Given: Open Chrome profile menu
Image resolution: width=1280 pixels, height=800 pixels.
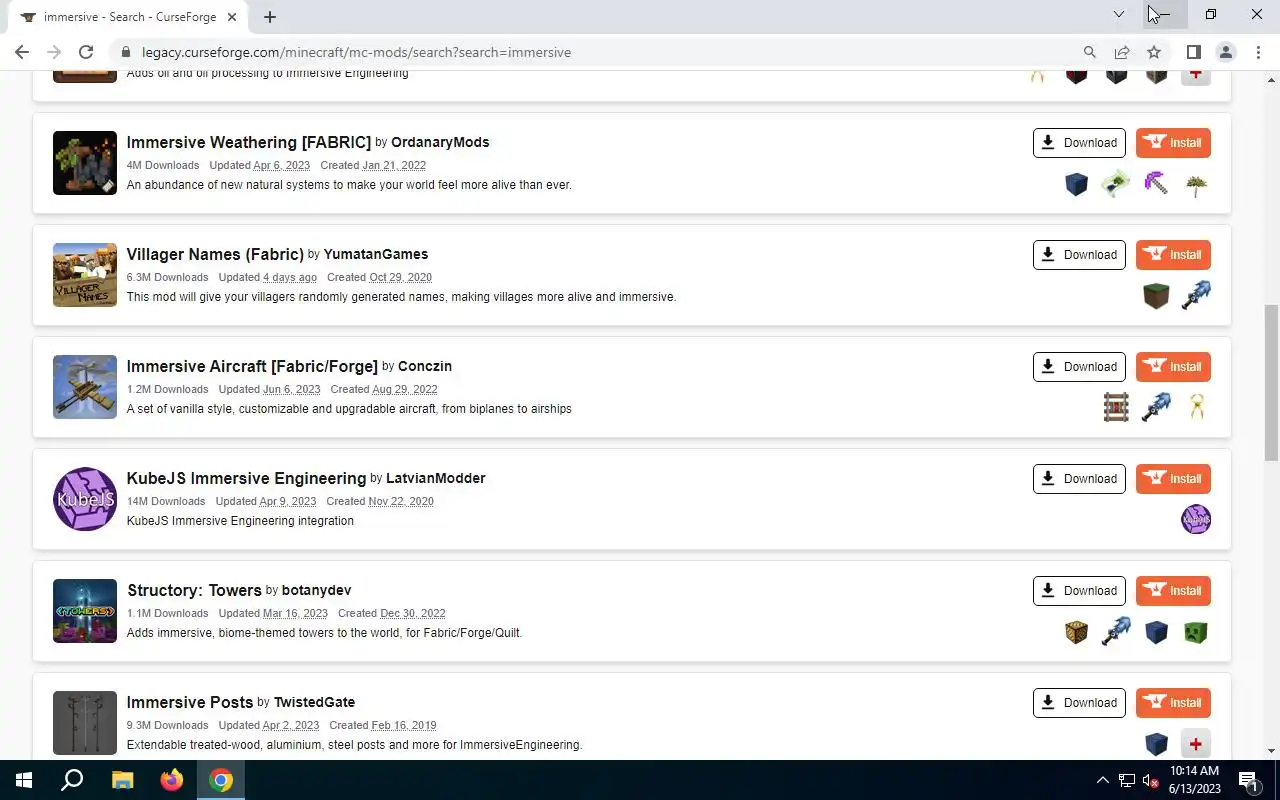Looking at the screenshot, I should [1226, 52].
